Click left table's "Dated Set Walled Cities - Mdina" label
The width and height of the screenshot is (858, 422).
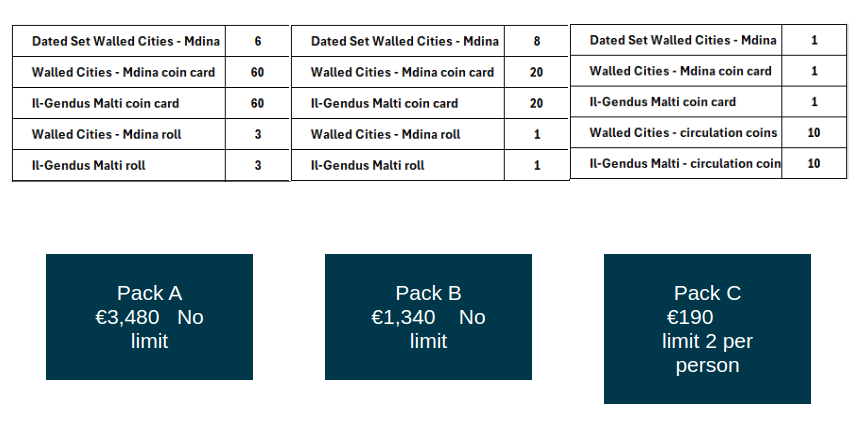pyautogui.click(x=119, y=42)
